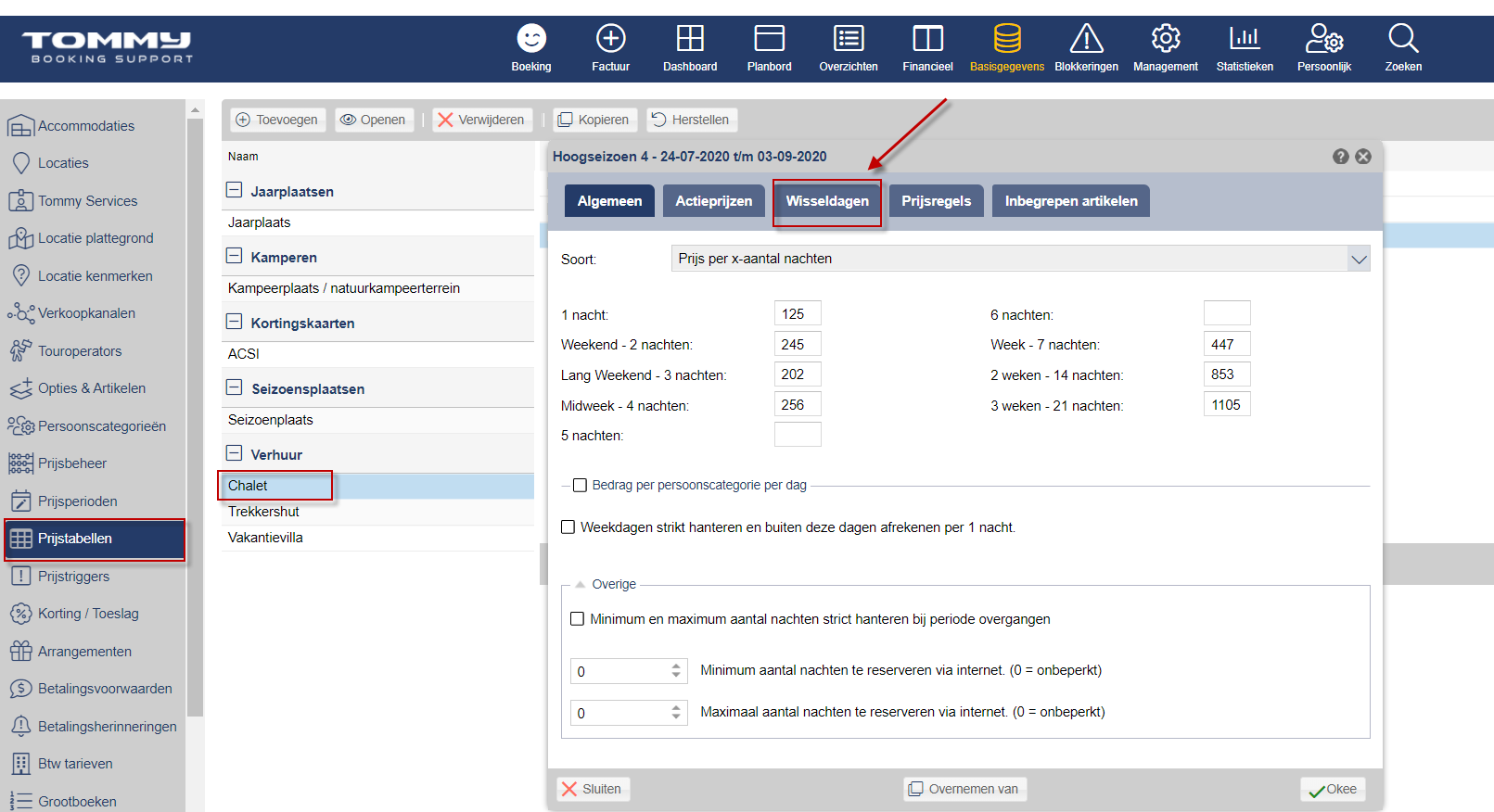Screen dimensions: 1494x812
Task: Click the empty 6 nachten field
Action: (x=1227, y=313)
